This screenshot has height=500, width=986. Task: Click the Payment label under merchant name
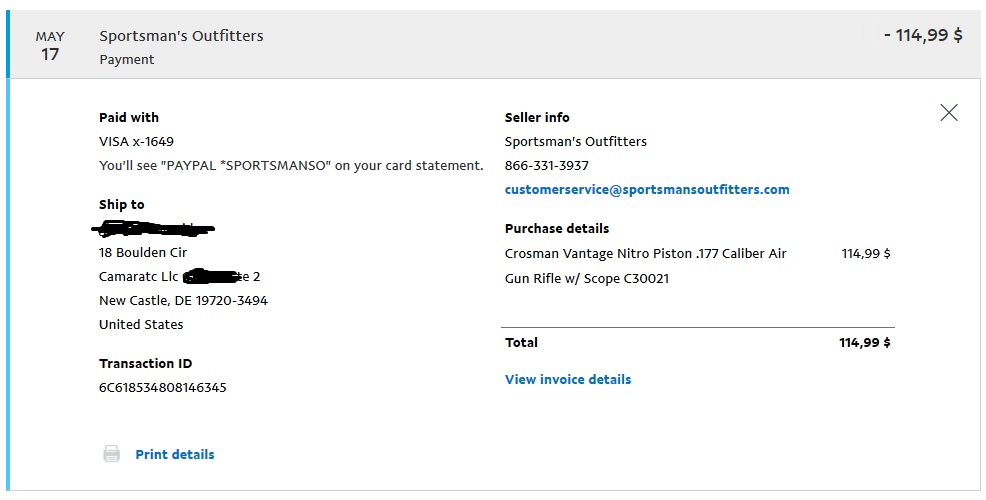coord(127,59)
